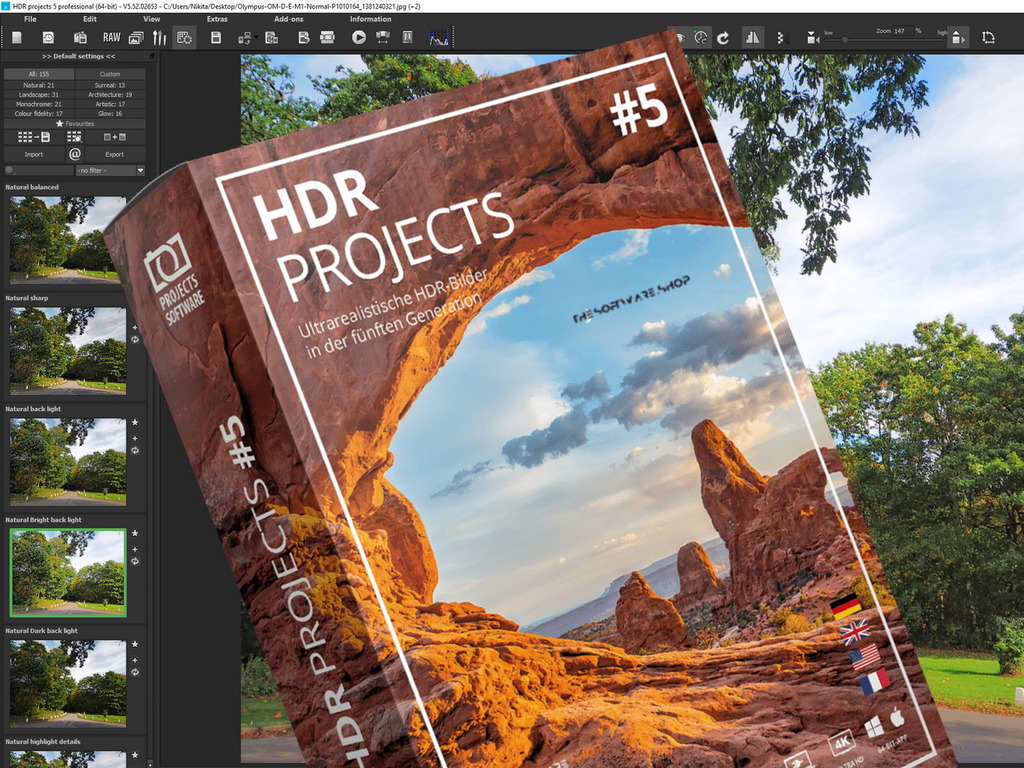Toggle the checkered transparency display icon
The width and height of the screenshot is (1024, 768).
(781, 38)
